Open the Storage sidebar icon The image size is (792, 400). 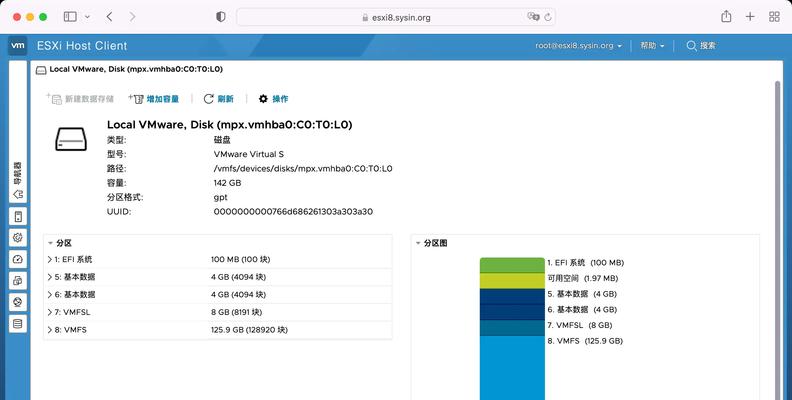point(18,324)
